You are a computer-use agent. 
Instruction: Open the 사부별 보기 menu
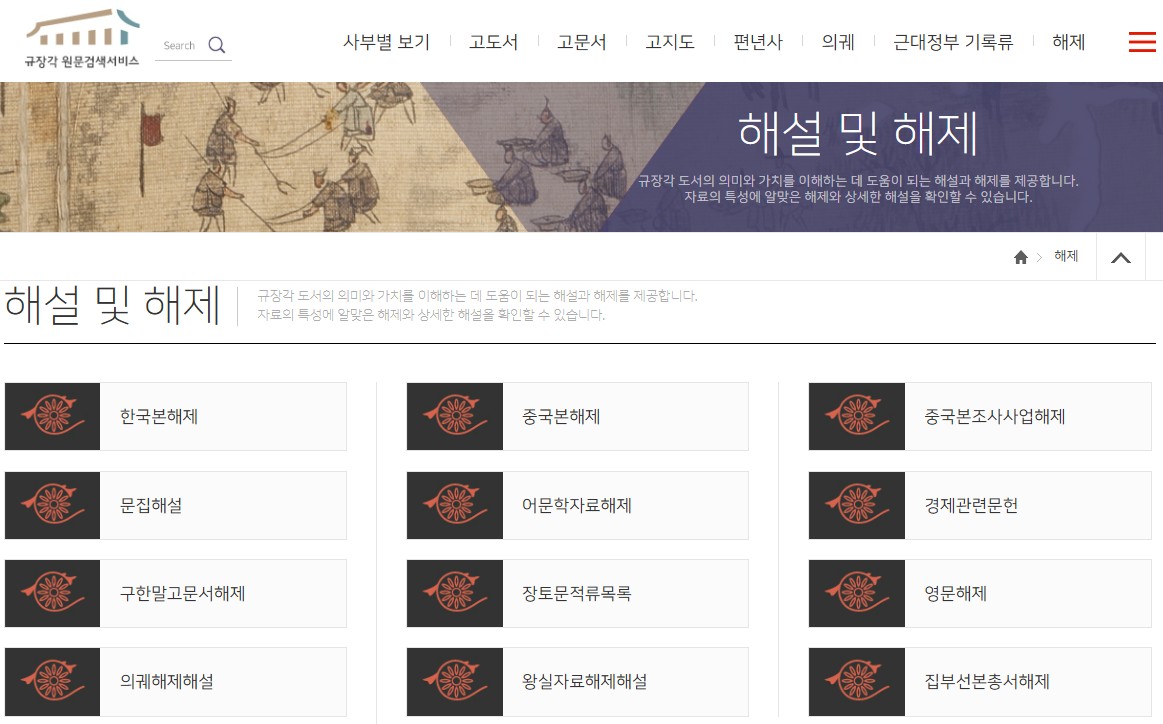point(386,42)
